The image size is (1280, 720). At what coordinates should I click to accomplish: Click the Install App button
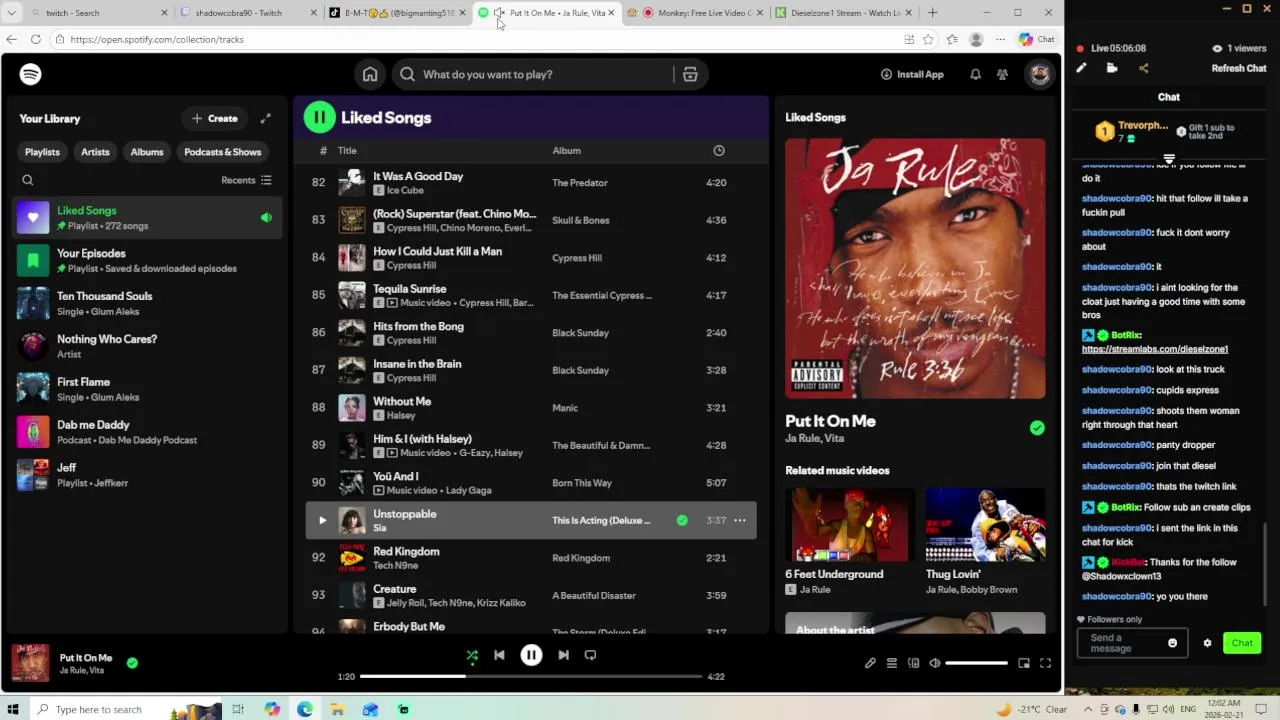tap(912, 74)
